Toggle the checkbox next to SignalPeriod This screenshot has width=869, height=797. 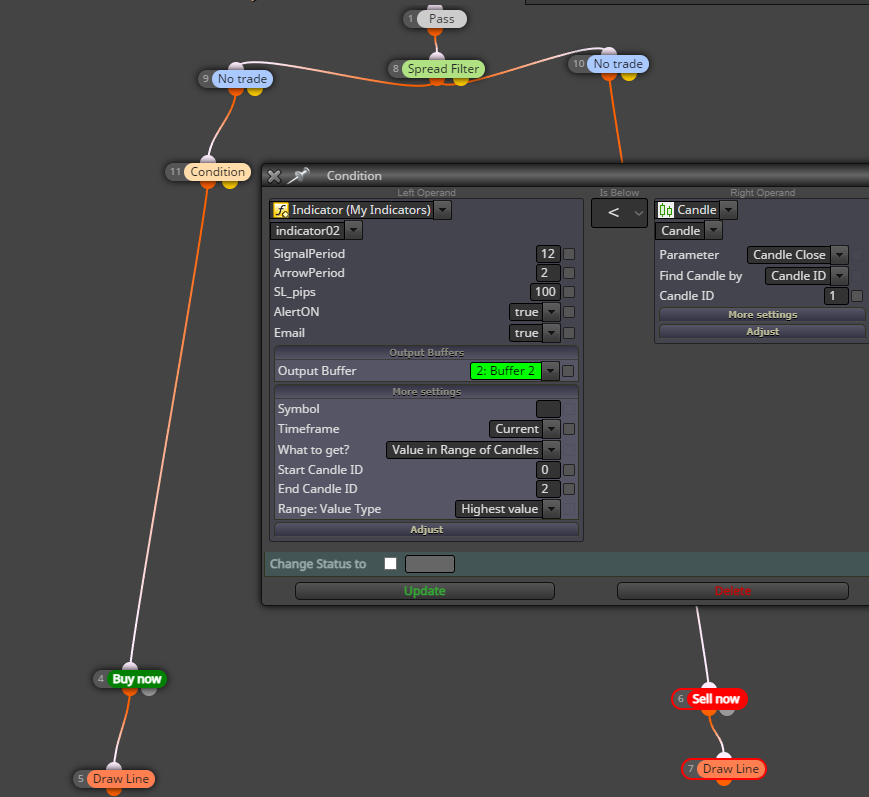[569, 254]
